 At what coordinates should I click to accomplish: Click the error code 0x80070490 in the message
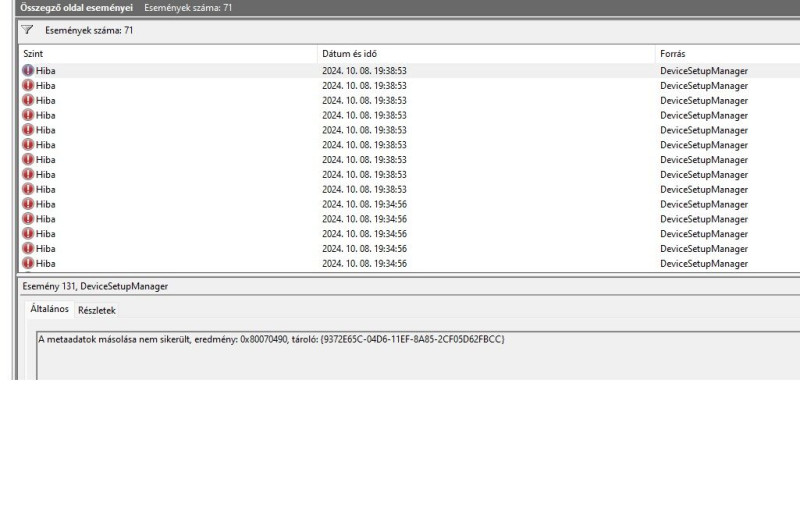(264, 339)
